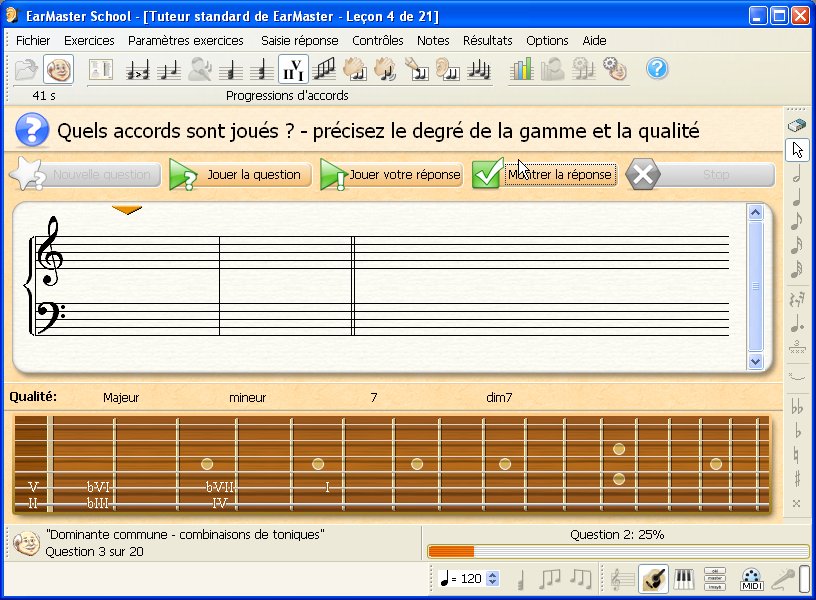Choose the bVII degree on fretboard
816x600 pixels.
pyautogui.click(x=219, y=487)
